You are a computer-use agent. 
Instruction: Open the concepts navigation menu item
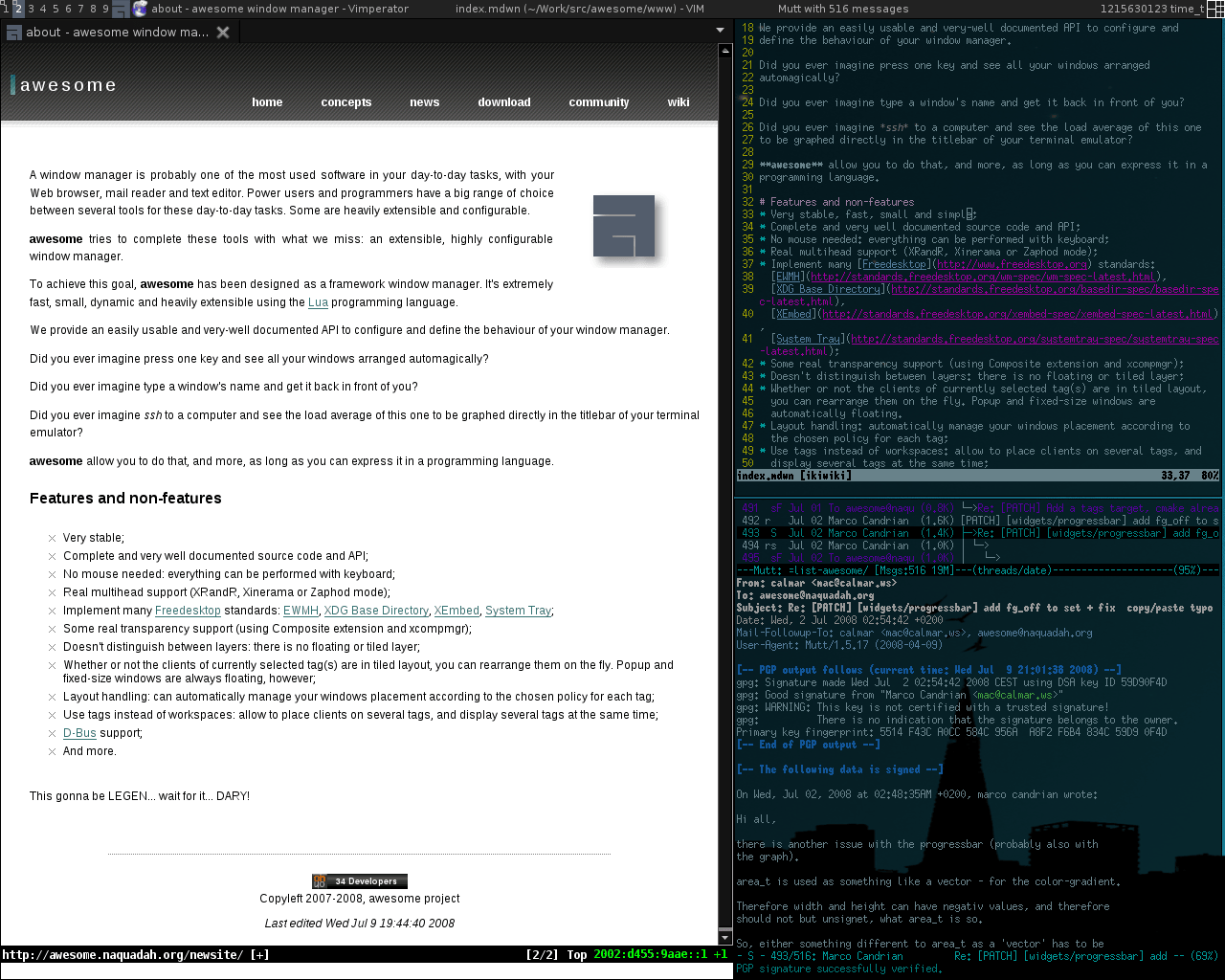click(x=345, y=102)
